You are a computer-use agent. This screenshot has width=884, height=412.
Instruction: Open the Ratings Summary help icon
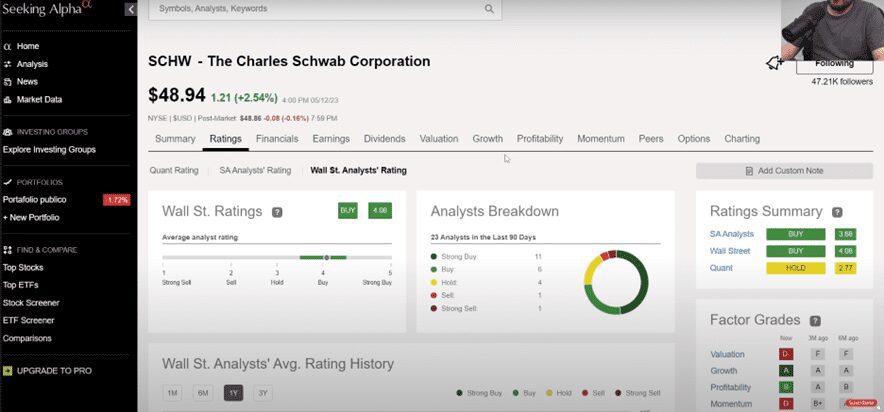tap(837, 212)
